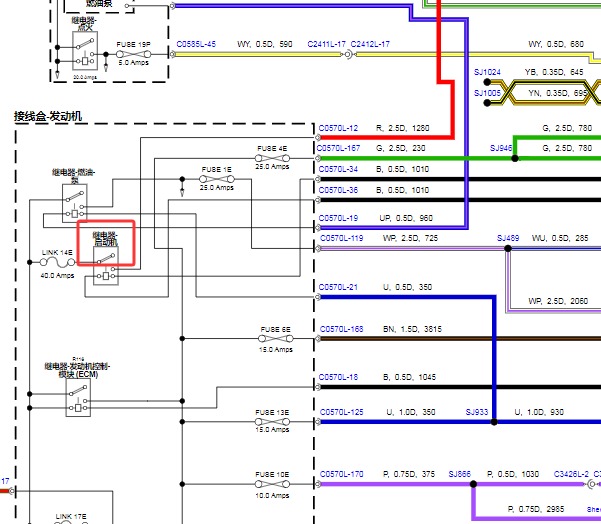The width and height of the screenshot is (601, 524).
Task: Select wire label 'P, 0.75D, 375'
Action: coord(409,474)
